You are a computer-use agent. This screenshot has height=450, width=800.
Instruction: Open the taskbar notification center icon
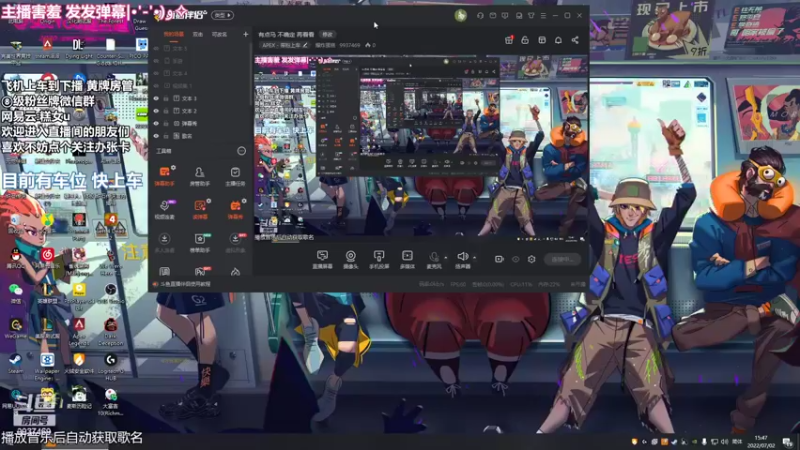click(788, 442)
